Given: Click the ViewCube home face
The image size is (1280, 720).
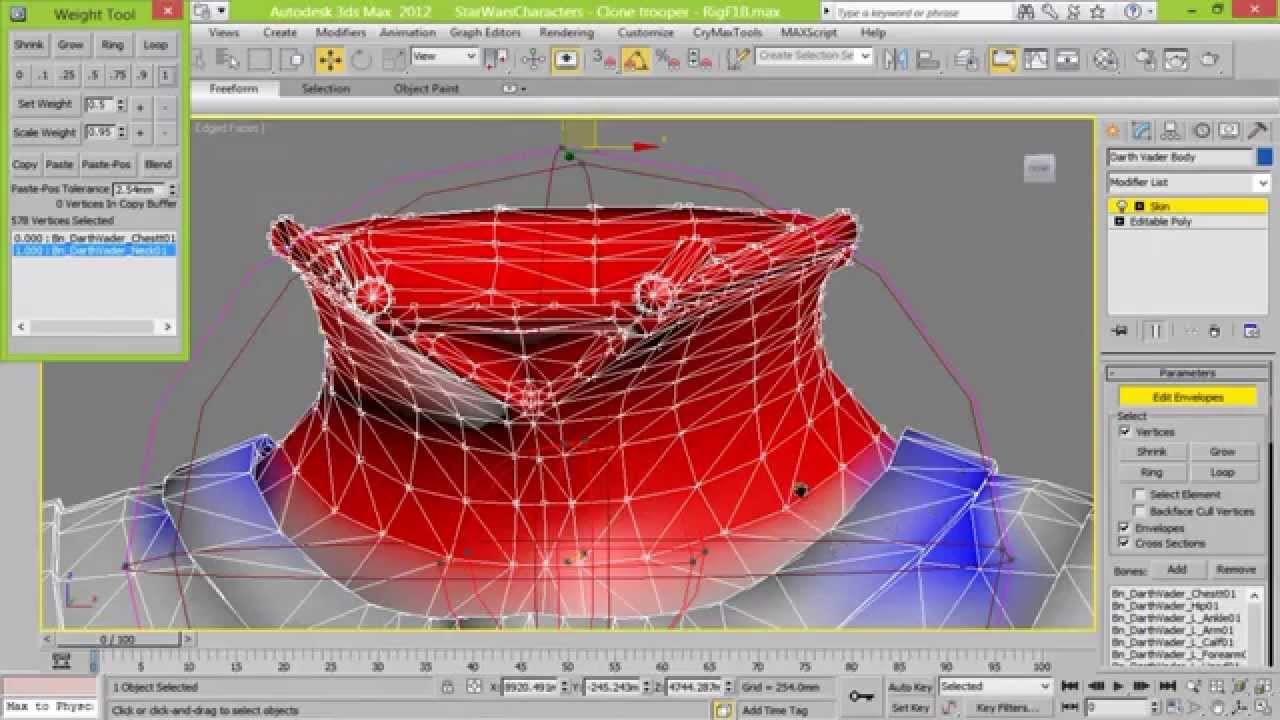Looking at the screenshot, I should 1040,168.
